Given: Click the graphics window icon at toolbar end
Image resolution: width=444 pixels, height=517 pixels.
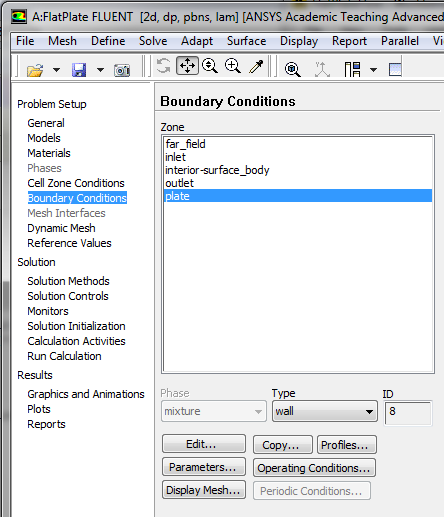Looking at the screenshot, I should [395, 69].
